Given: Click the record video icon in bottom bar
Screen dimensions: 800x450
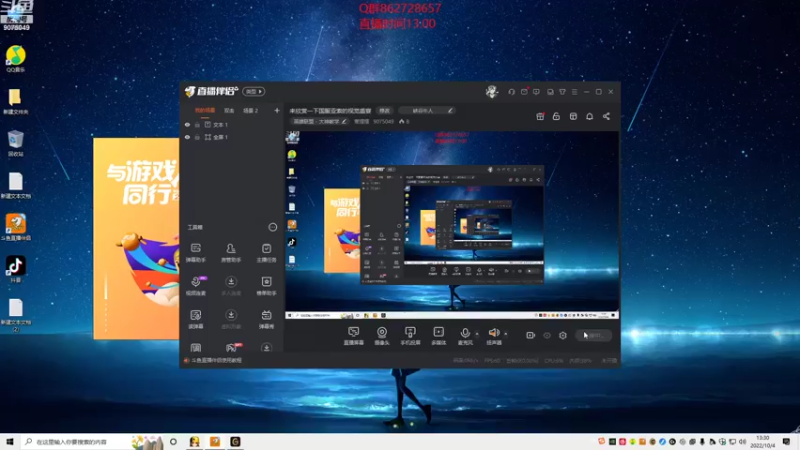Looking at the screenshot, I should point(531,335).
